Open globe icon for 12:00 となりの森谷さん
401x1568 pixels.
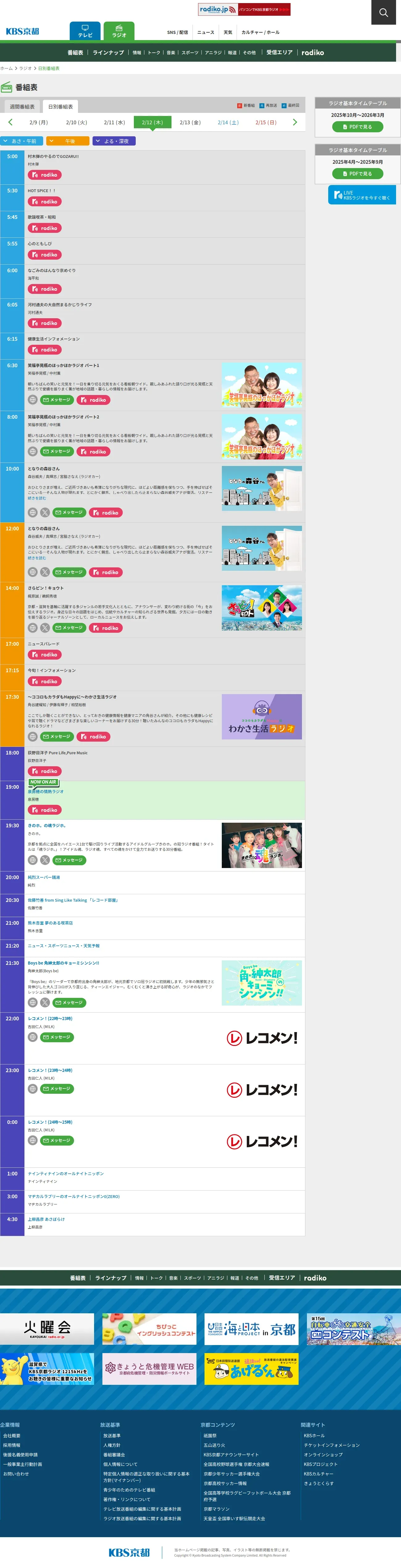[x=33, y=572]
